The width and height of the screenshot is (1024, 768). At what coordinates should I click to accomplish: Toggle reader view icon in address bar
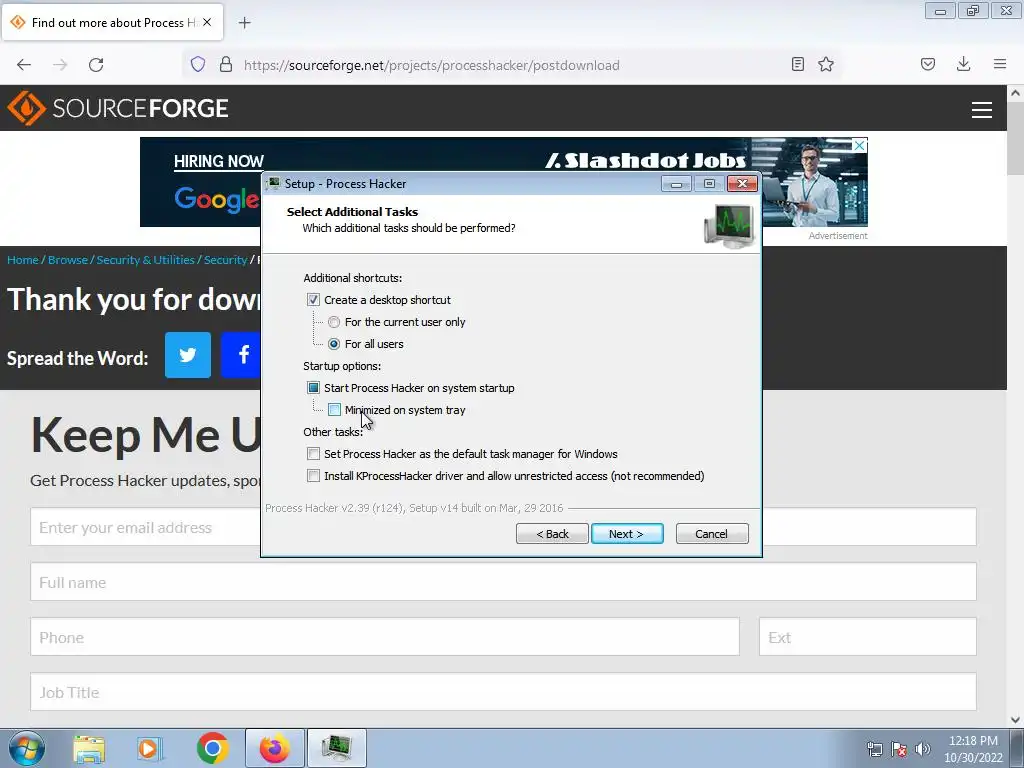(x=797, y=64)
